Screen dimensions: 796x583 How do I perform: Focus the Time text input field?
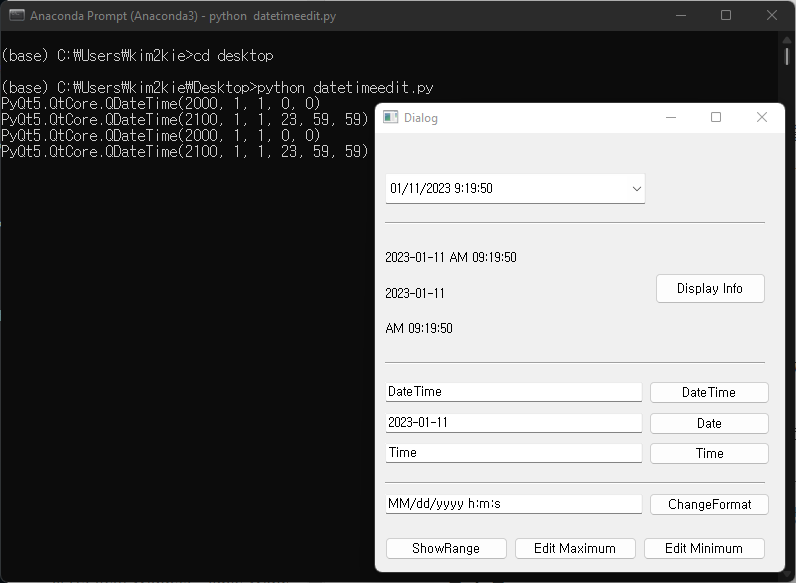click(514, 453)
